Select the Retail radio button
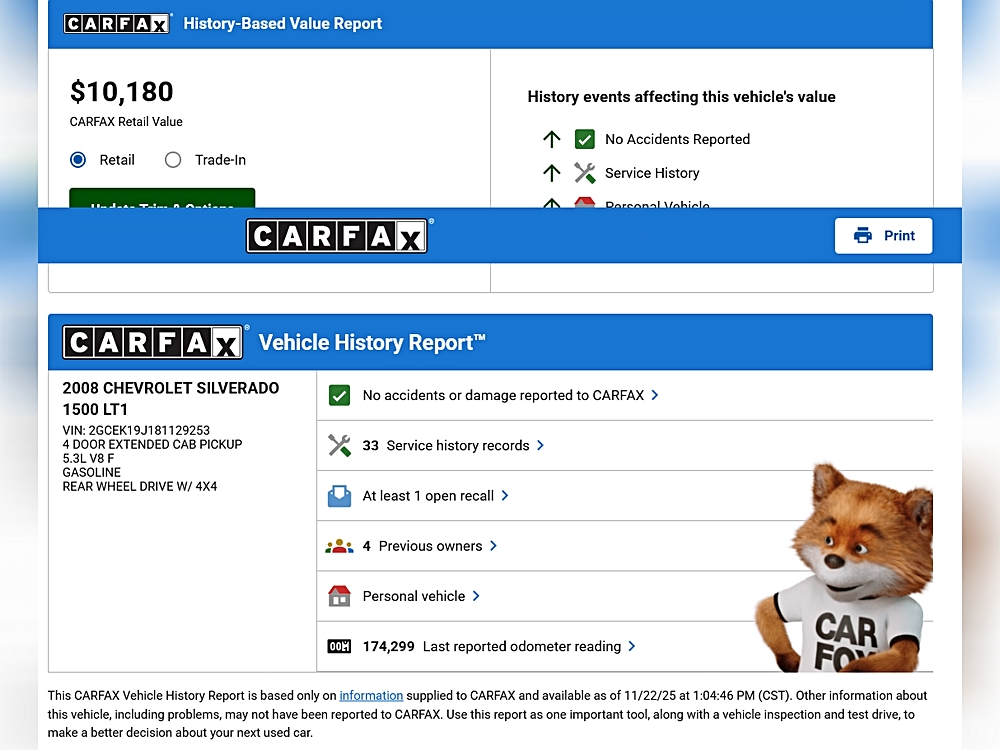The image size is (1000, 750). [78, 160]
